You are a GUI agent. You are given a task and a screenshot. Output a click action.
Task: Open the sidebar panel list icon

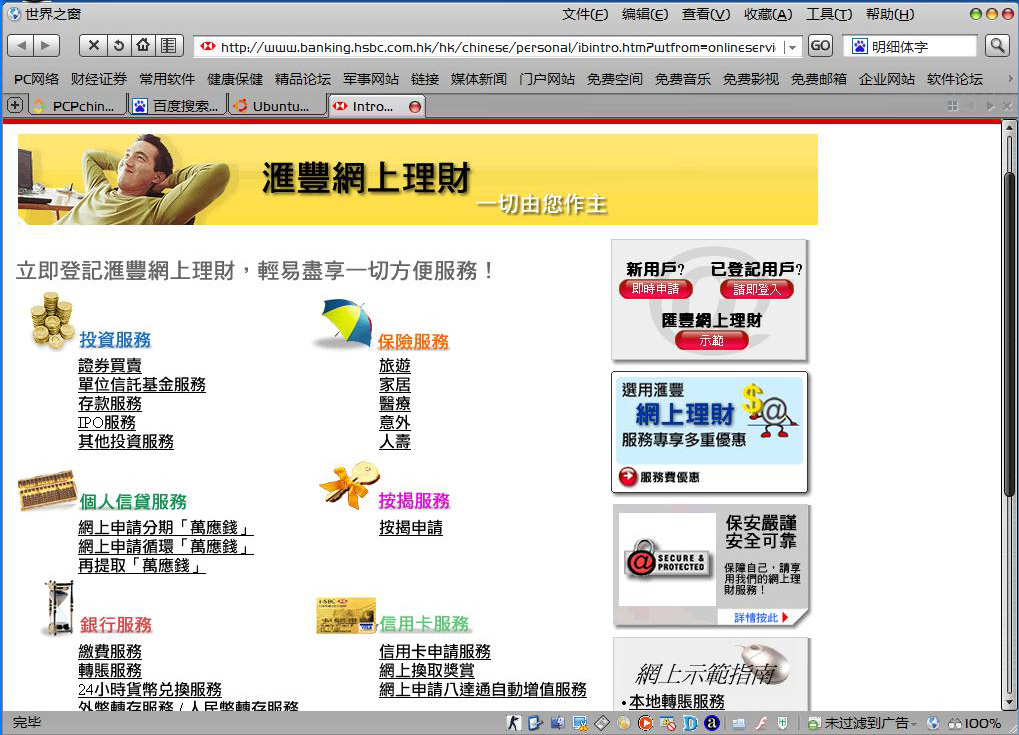tap(168, 45)
